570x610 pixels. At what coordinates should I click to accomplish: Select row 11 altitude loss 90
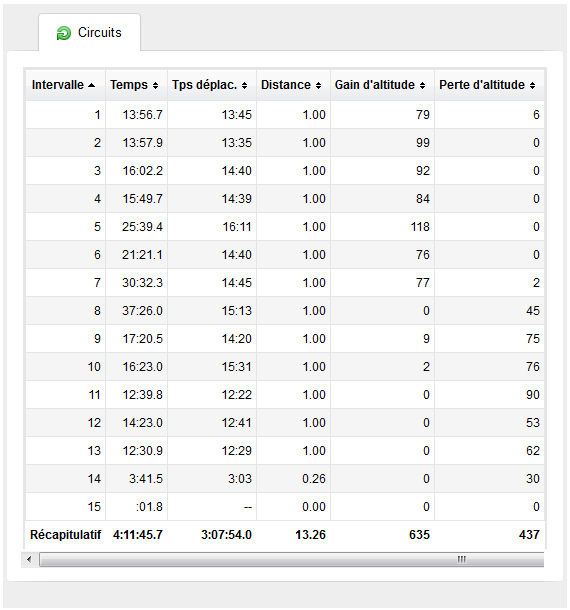click(533, 394)
